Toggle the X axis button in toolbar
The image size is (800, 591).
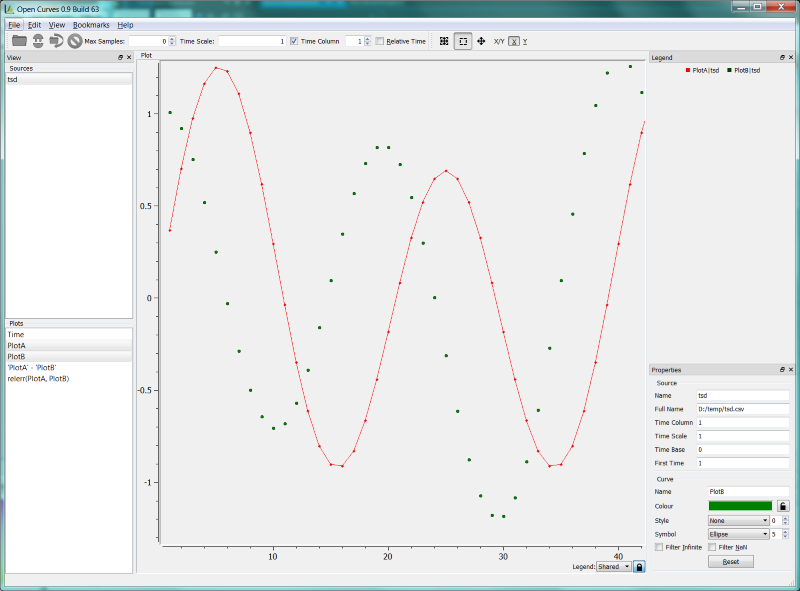pos(513,41)
